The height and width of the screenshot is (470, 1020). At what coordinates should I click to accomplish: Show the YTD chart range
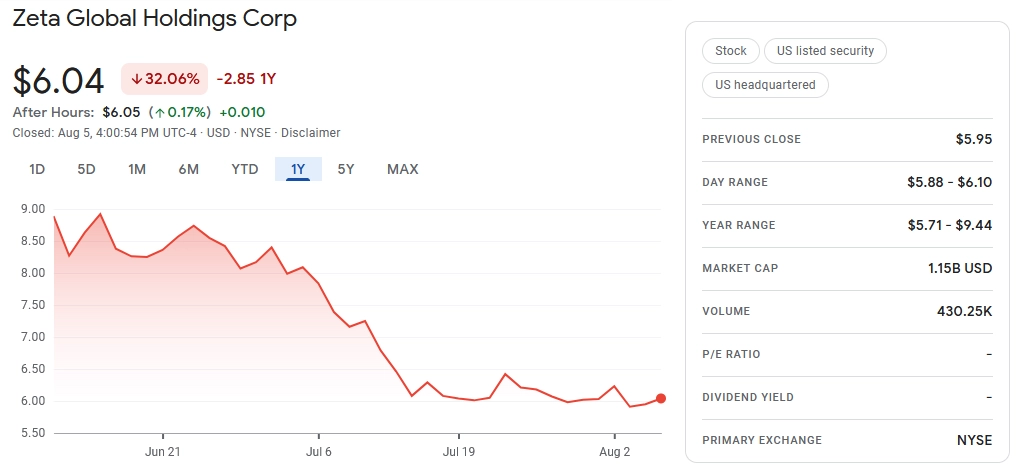tap(245, 170)
